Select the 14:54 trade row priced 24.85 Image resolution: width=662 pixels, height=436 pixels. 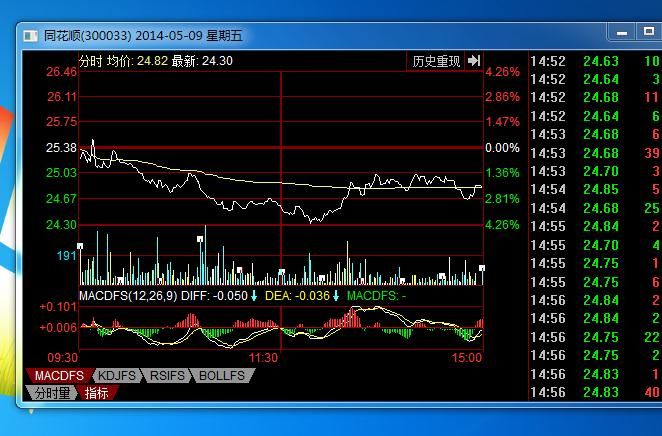595,190
